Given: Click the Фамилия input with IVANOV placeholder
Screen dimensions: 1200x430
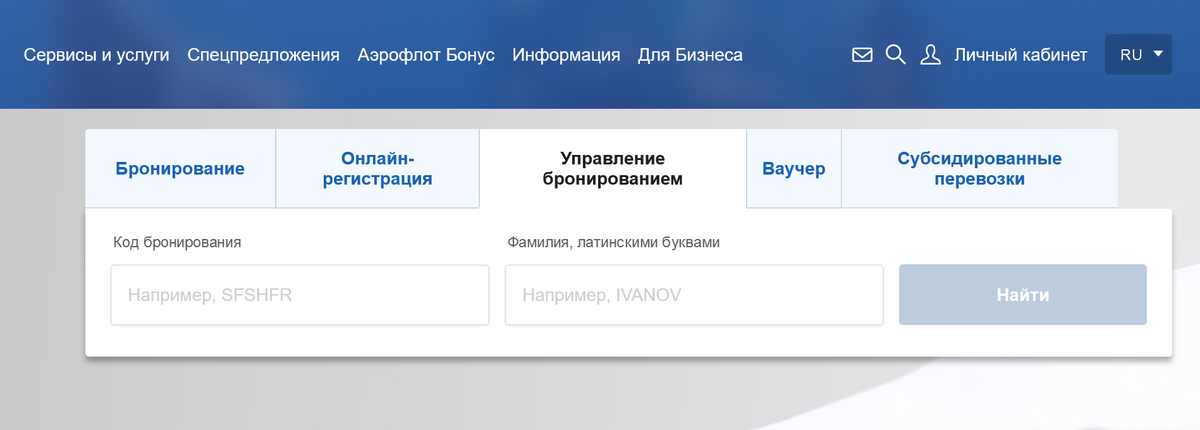Looking at the screenshot, I should coord(693,295).
